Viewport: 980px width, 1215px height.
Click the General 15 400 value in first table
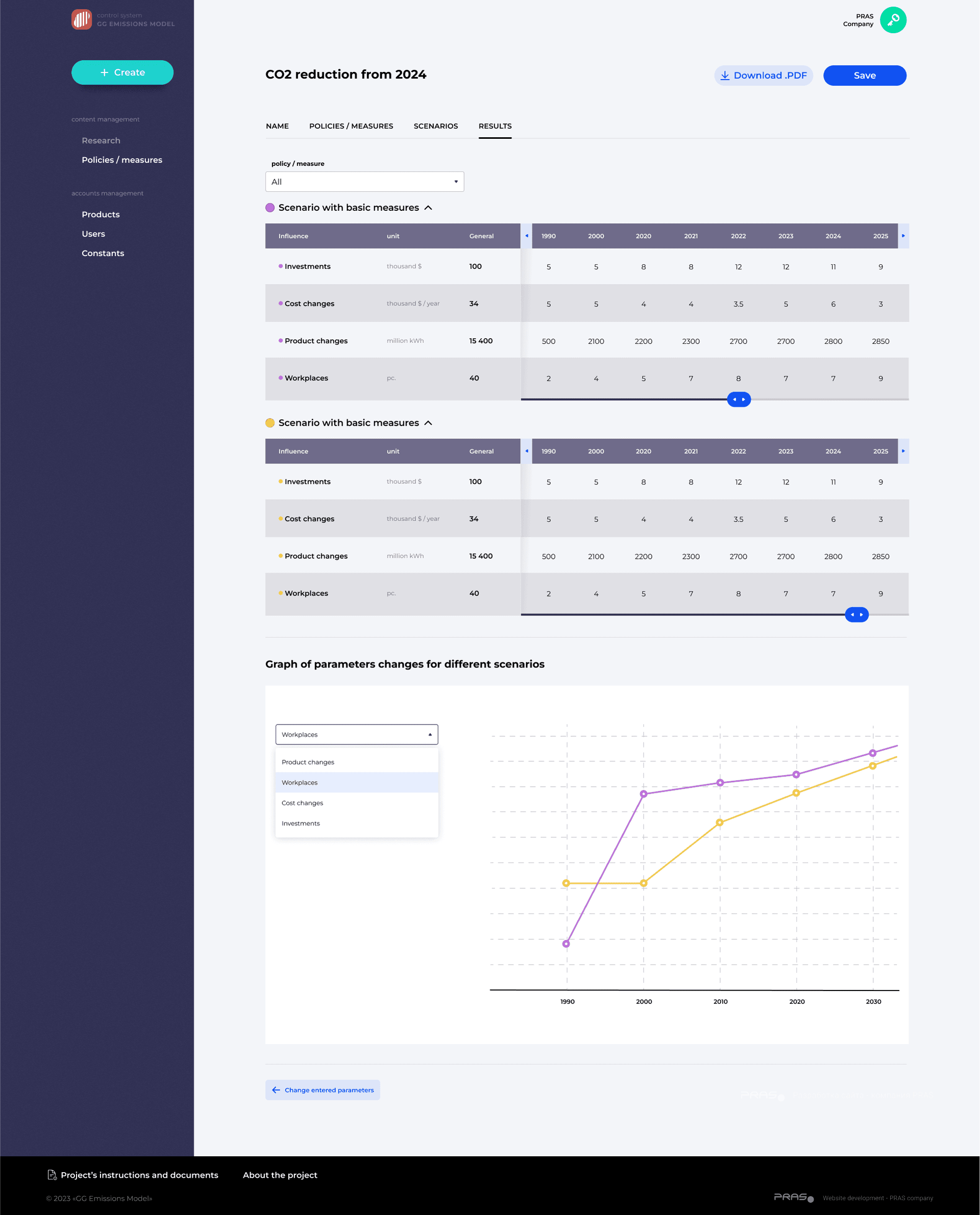click(480, 341)
